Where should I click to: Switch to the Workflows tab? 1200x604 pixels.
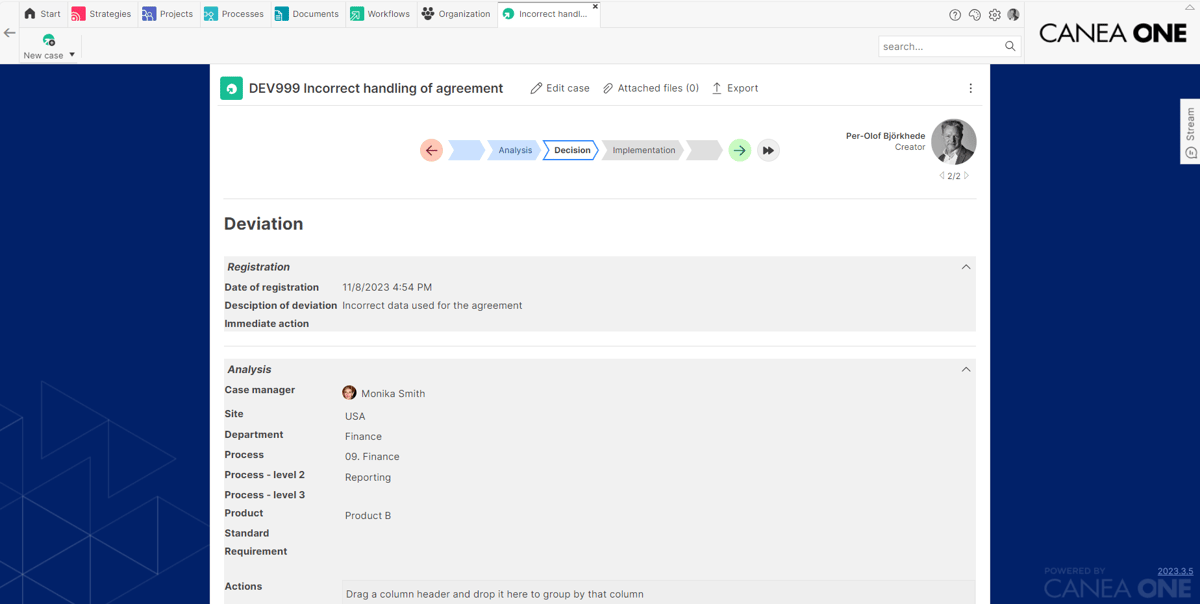coord(379,14)
